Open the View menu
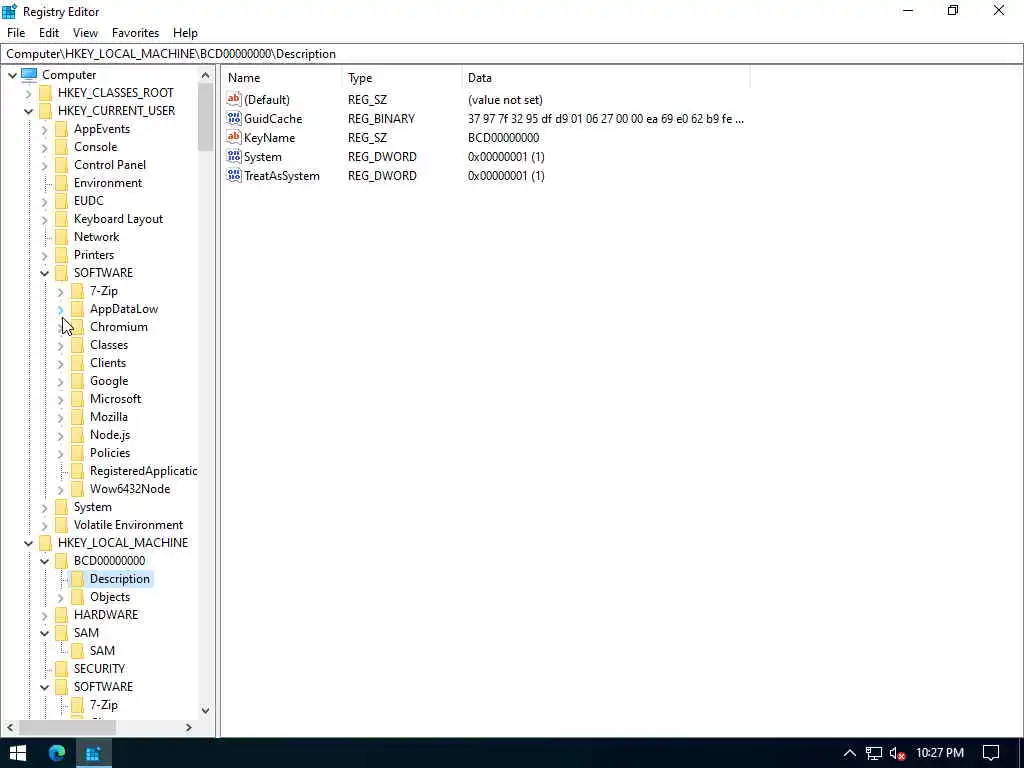The image size is (1024, 768). click(x=85, y=33)
